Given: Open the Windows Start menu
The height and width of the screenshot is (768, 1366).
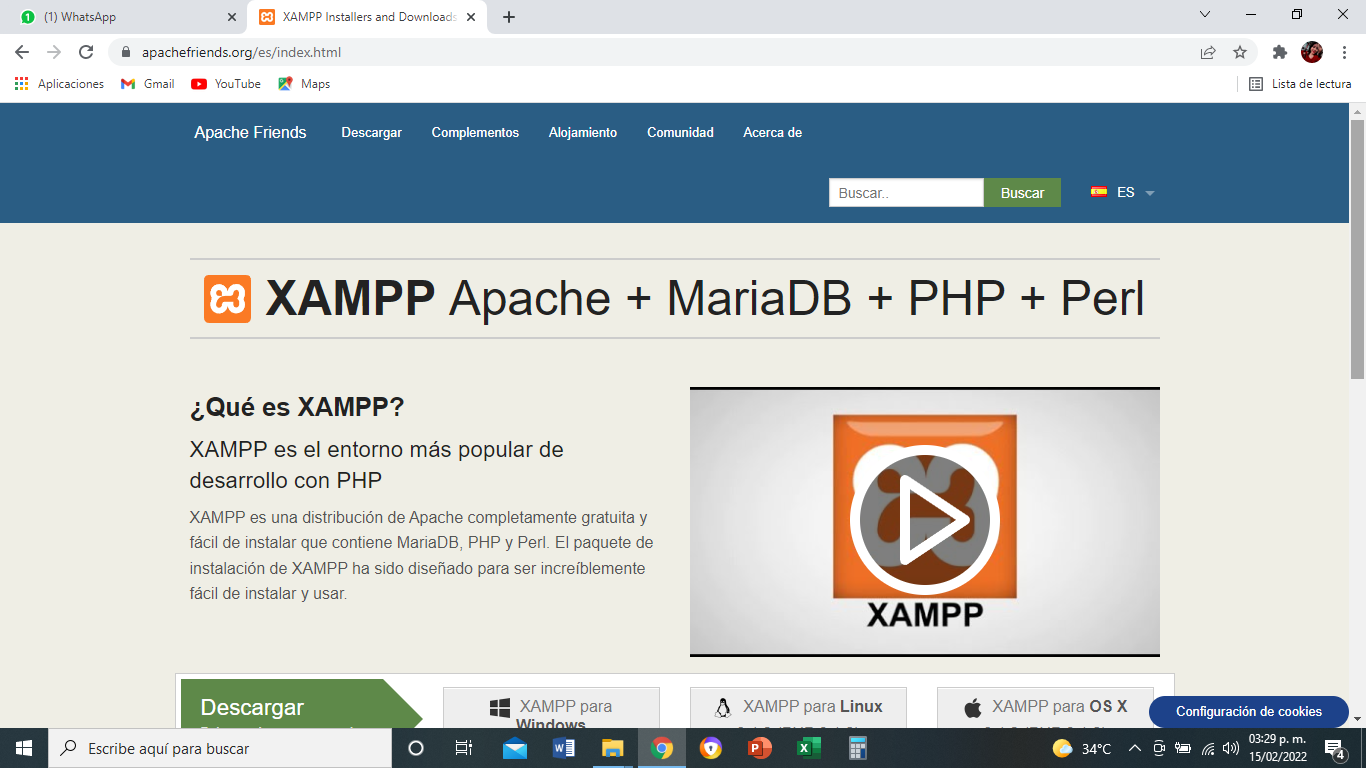Looking at the screenshot, I should click(24, 748).
